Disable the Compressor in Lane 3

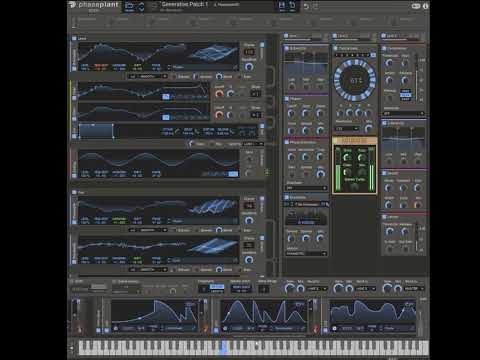pyautogui.click(x=384, y=48)
